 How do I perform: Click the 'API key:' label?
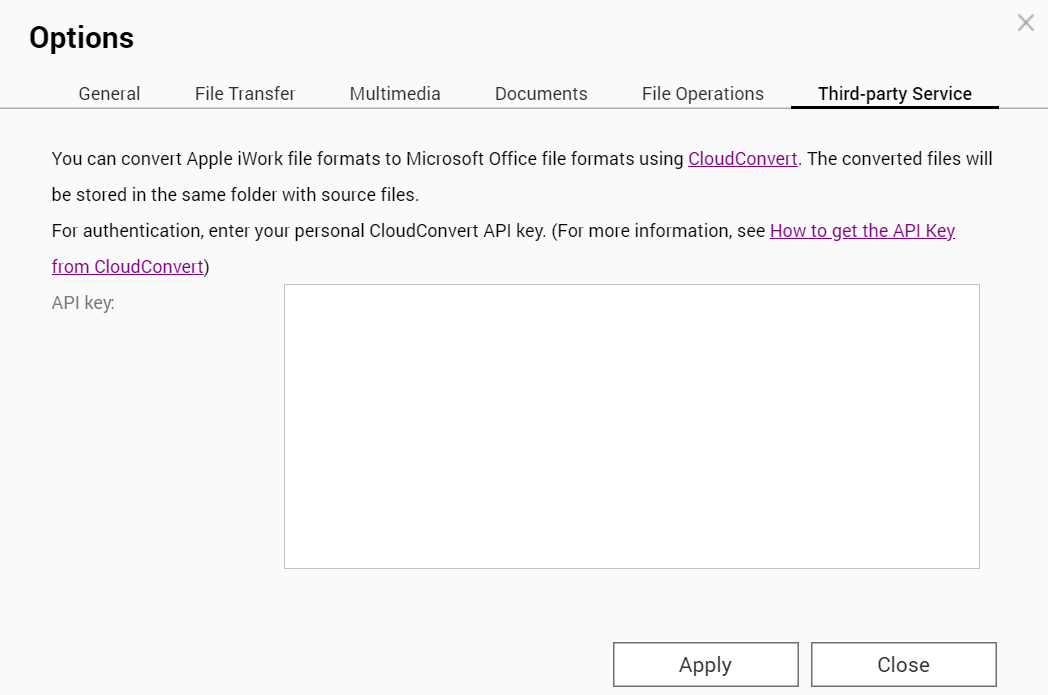(83, 303)
